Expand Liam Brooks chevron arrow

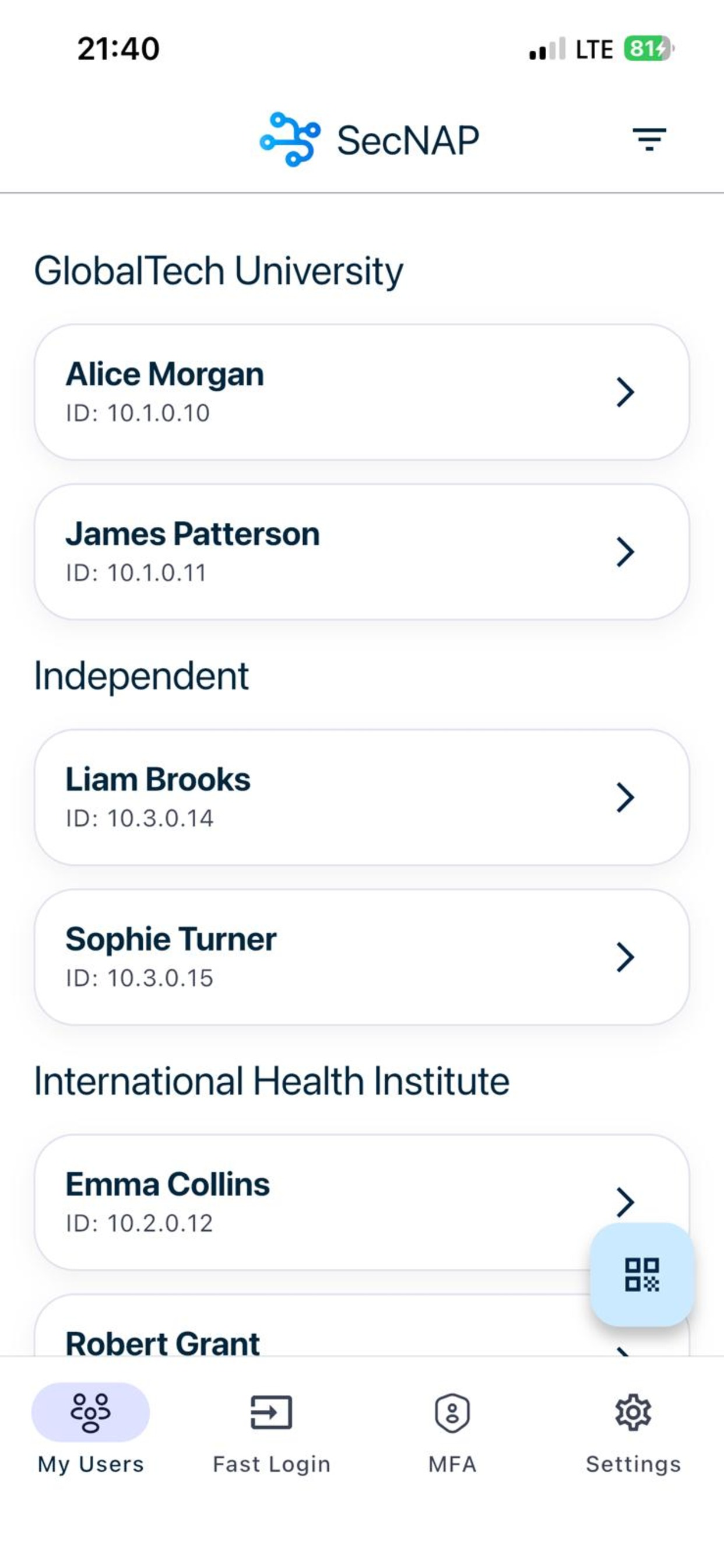pyautogui.click(x=625, y=797)
